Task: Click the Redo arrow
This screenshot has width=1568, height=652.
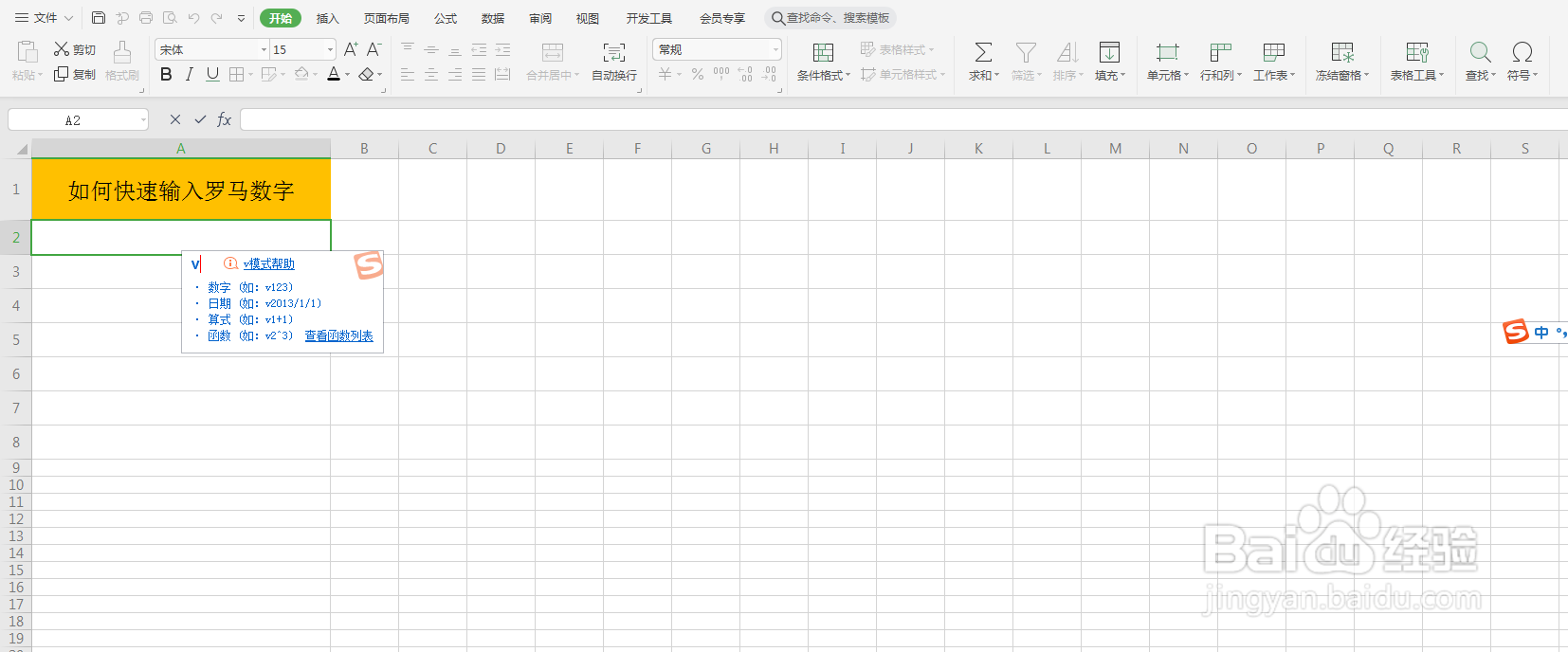Action: 217,18
